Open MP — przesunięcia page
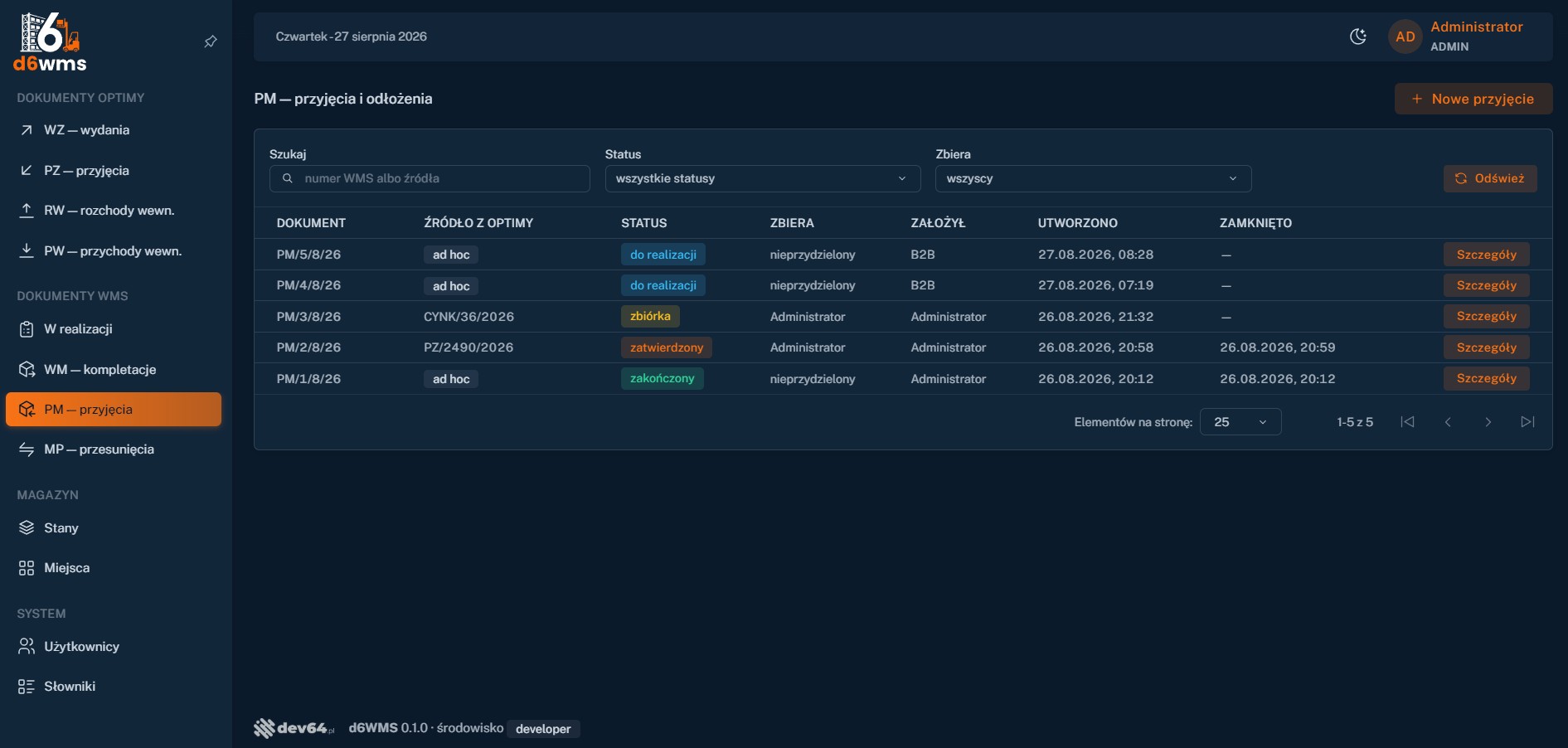The height and width of the screenshot is (748, 1568). (x=114, y=449)
